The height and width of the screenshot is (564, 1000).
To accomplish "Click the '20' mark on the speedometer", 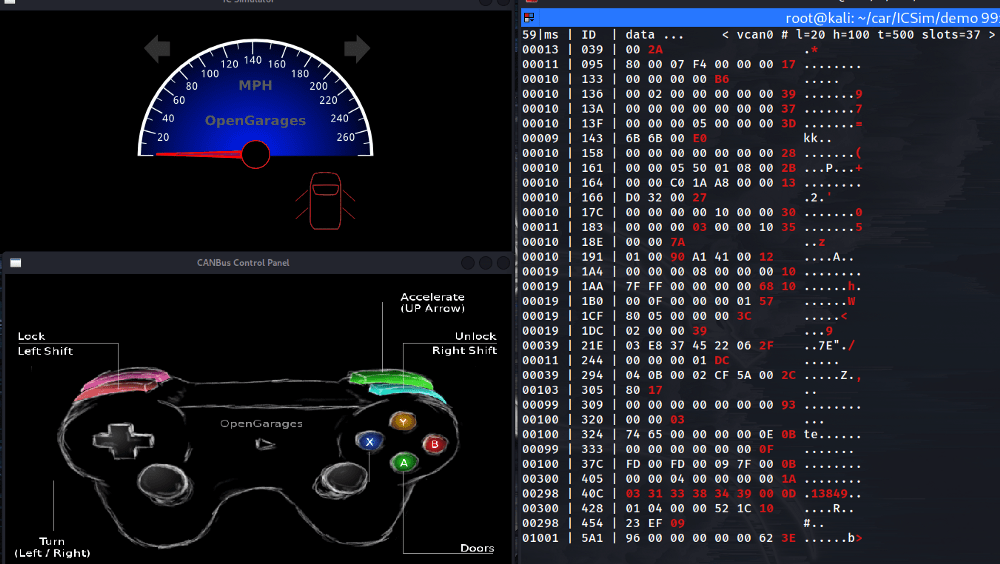I will (163, 137).
